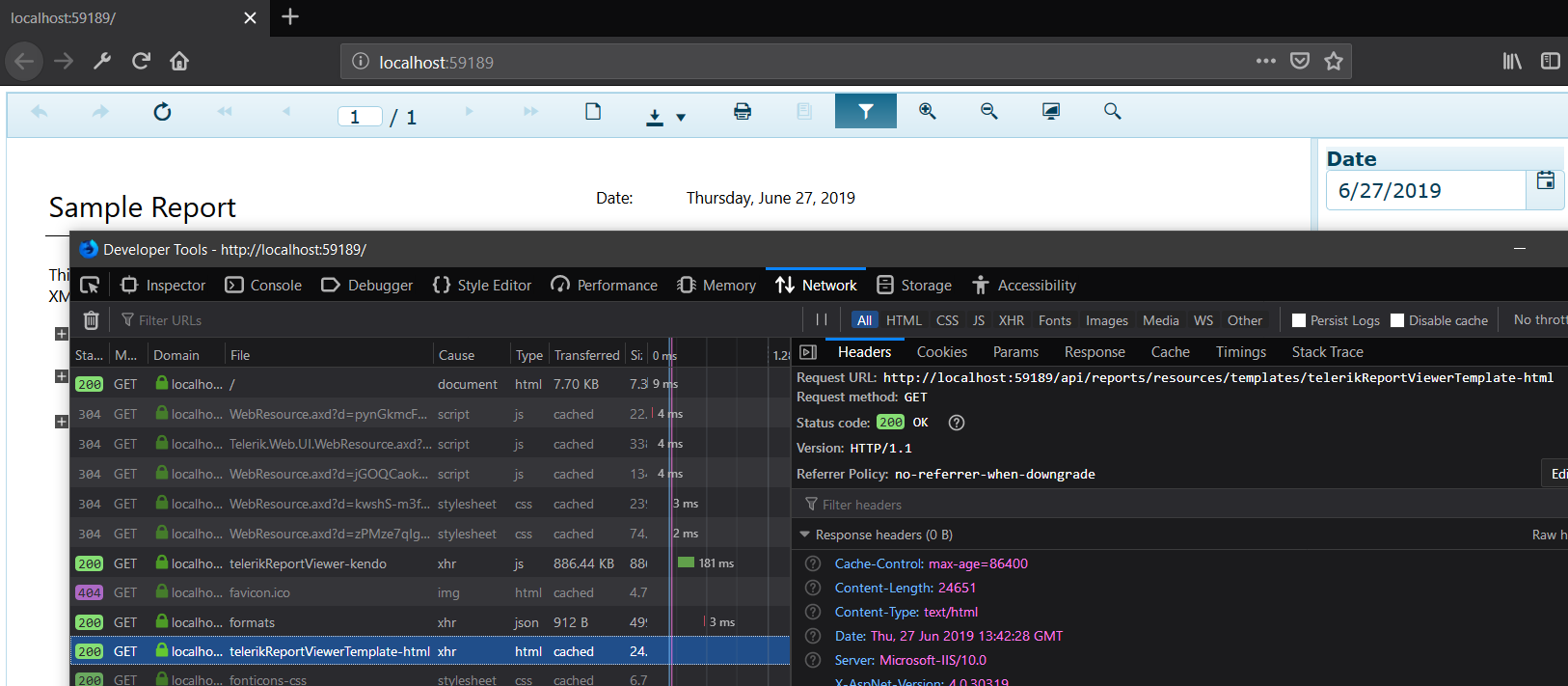1568x686 pixels.
Task: Open the No throttling dropdown
Action: [1539, 319]
